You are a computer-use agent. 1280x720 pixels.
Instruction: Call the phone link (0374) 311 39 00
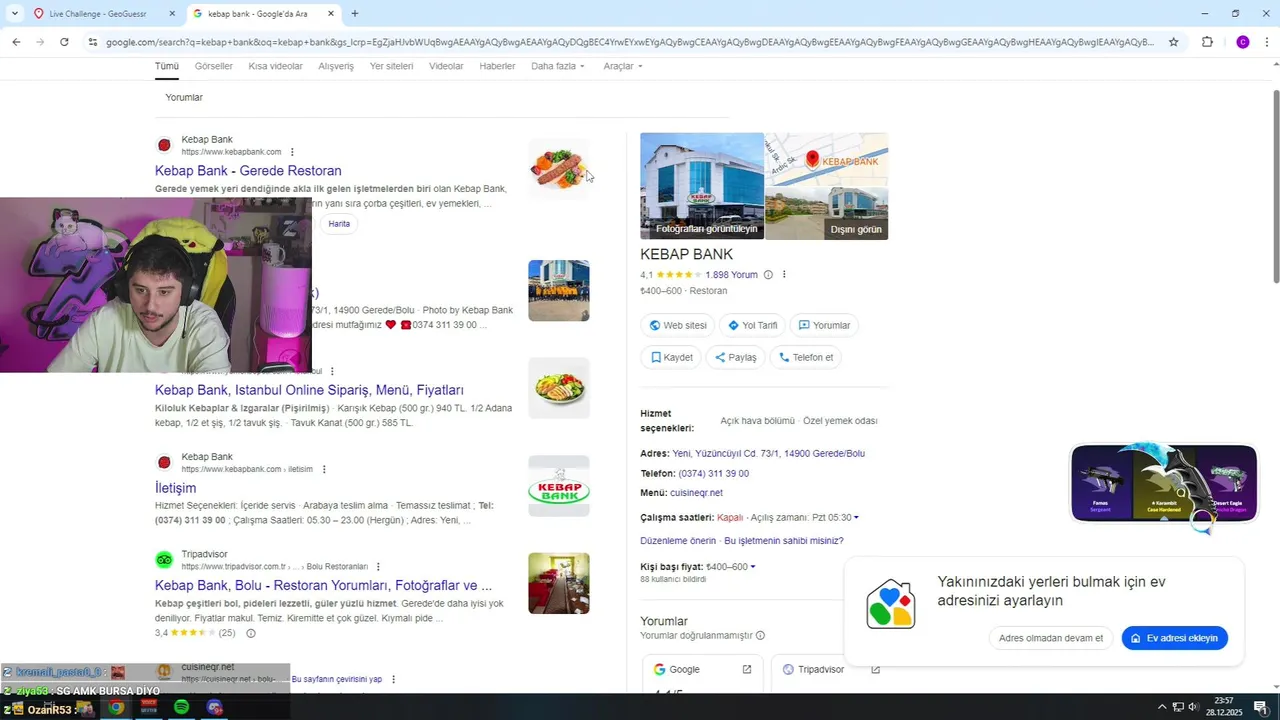click(713, 474)
